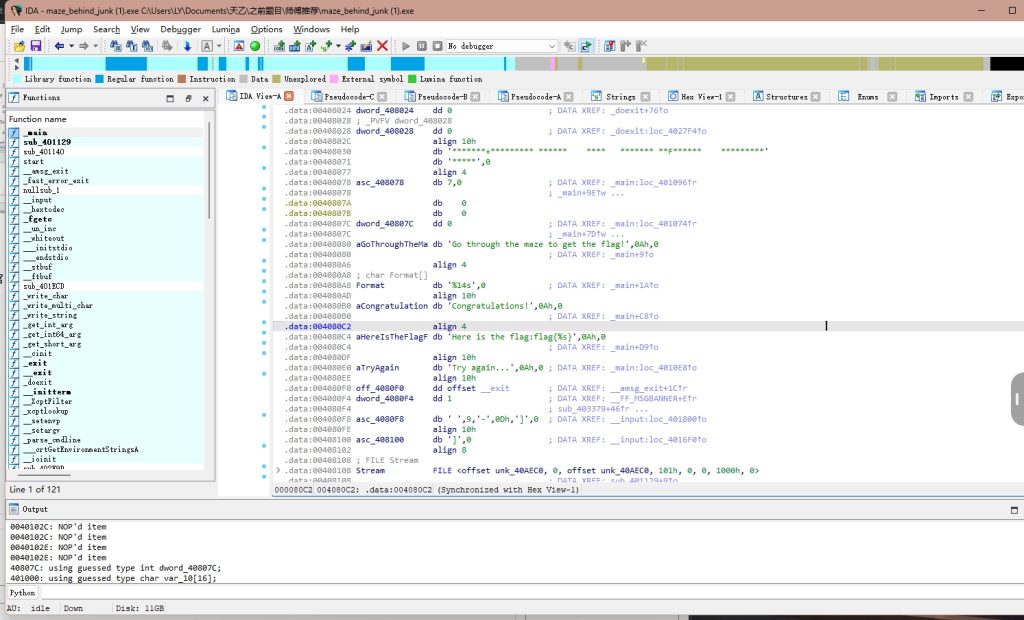Click the aTryAgain string label

tap(377, 368)
